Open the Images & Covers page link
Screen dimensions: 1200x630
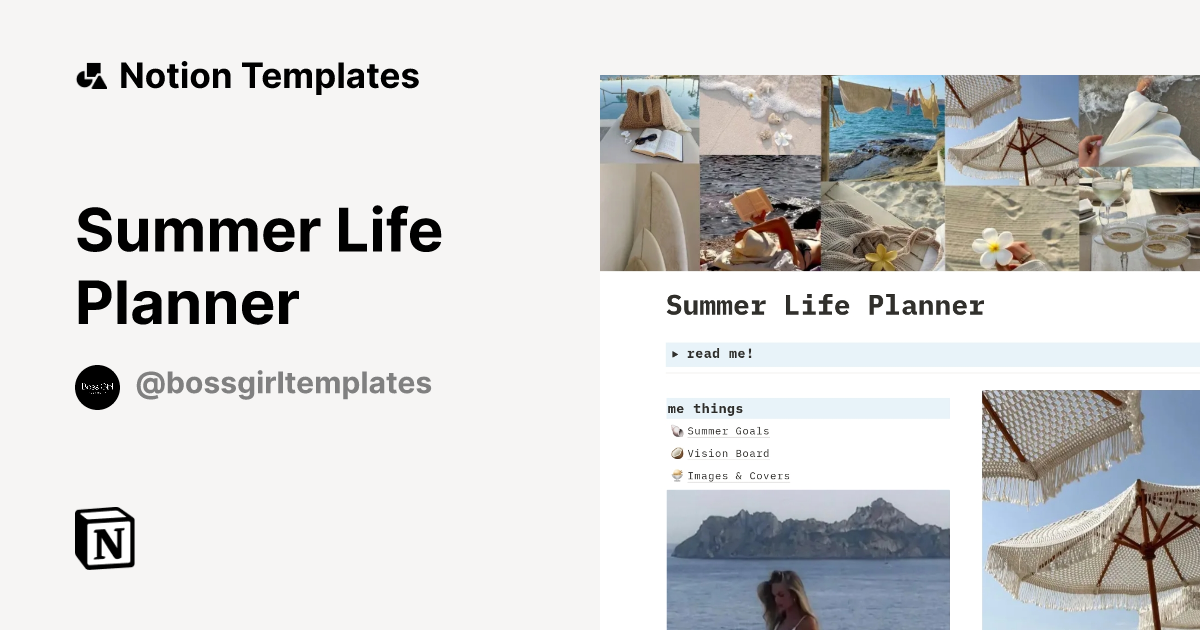pos(738,476)
